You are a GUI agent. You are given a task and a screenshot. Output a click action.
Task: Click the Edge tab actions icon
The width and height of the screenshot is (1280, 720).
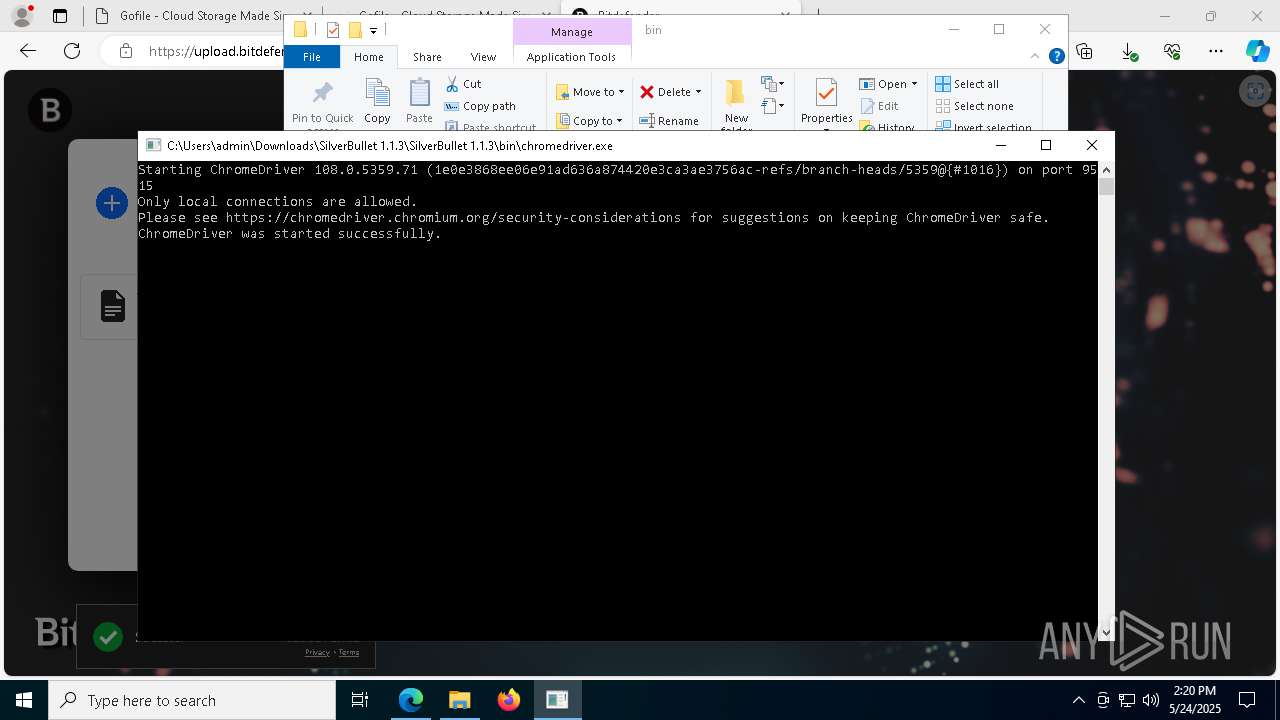60,16
